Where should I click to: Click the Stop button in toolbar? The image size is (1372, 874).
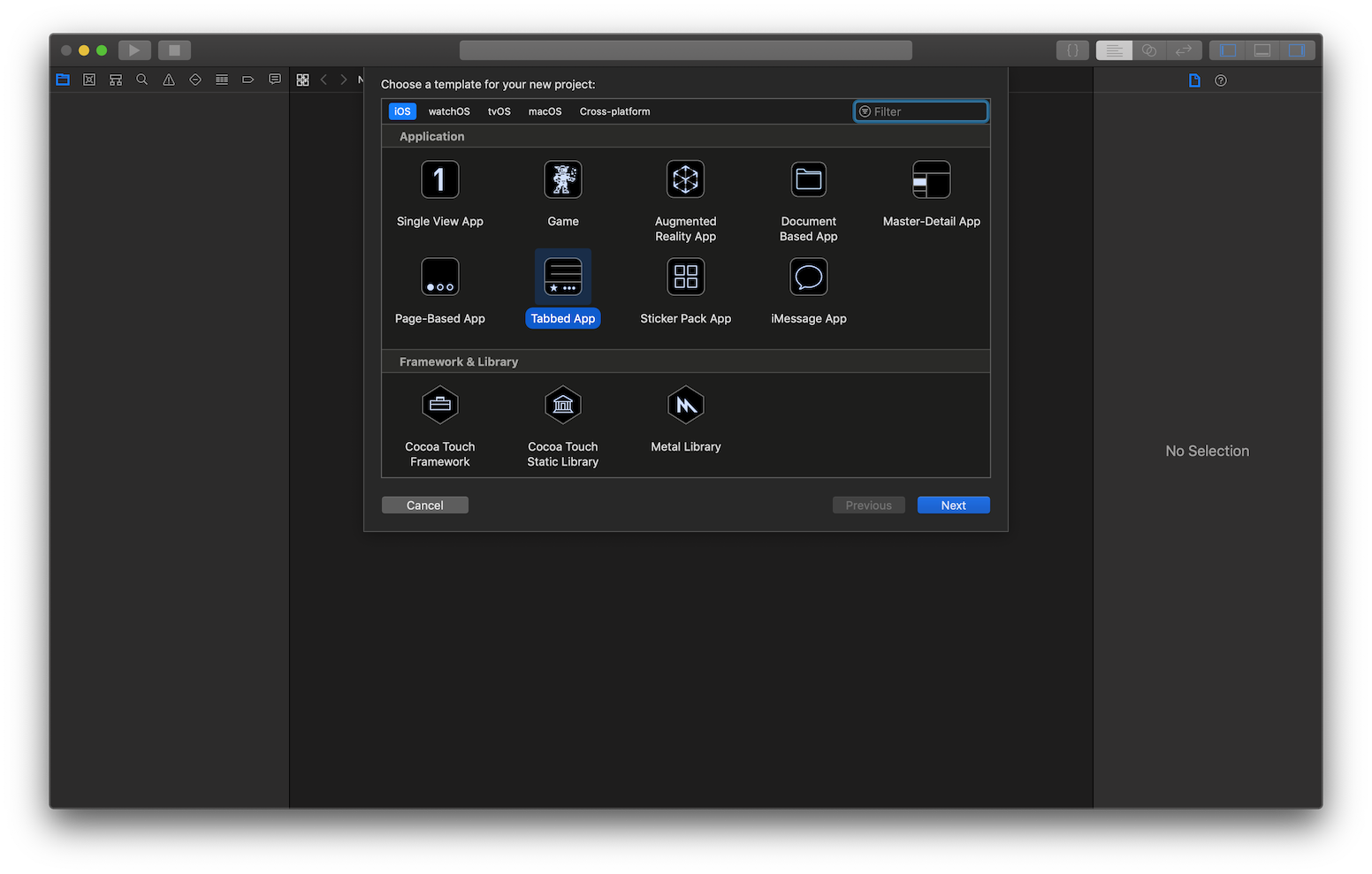point(174,50)
